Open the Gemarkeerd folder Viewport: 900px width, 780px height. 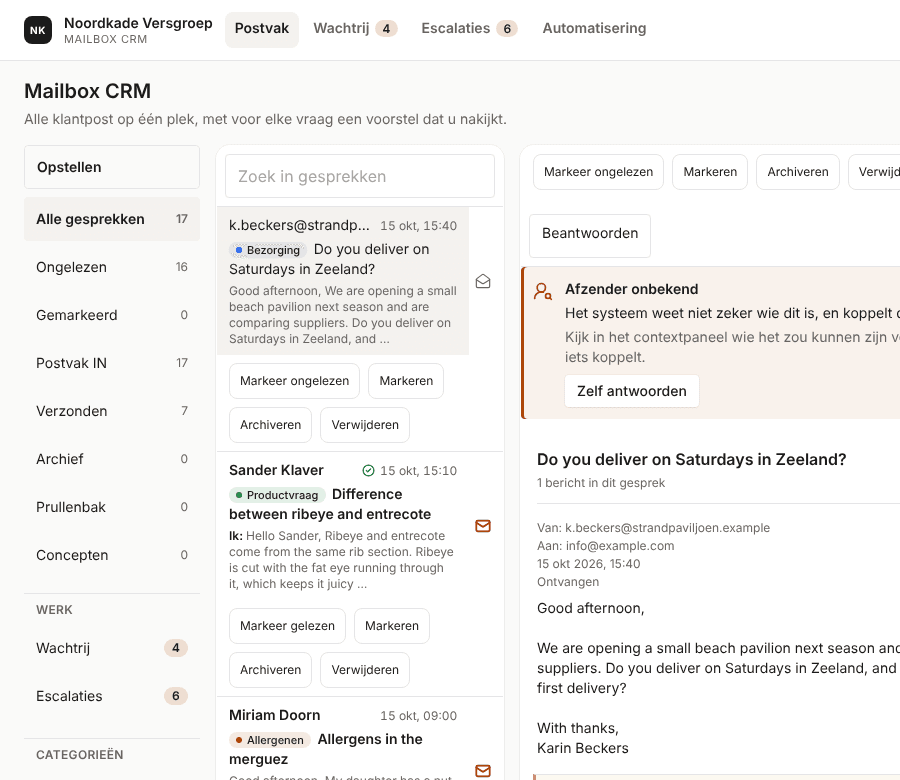coord(112,315)
